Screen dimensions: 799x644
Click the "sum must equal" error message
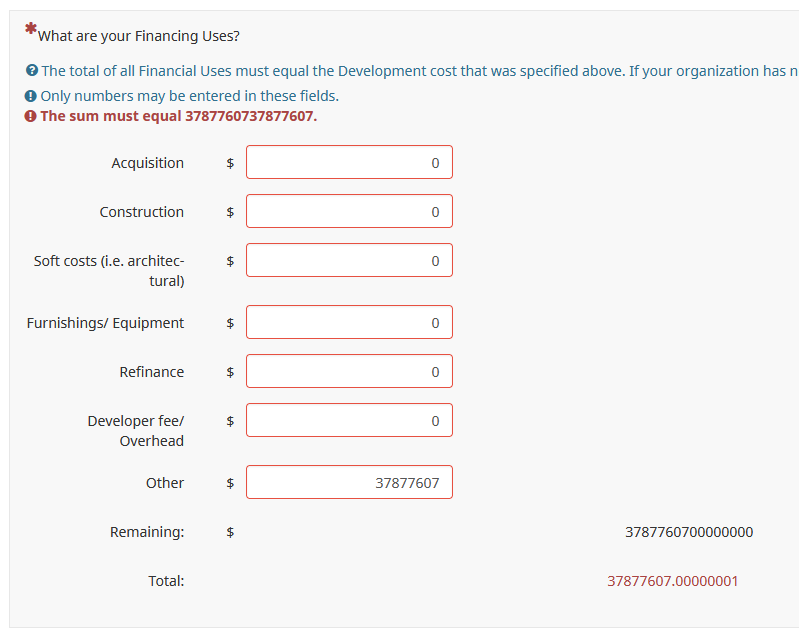pyautogui.click(x=178, y=116)
